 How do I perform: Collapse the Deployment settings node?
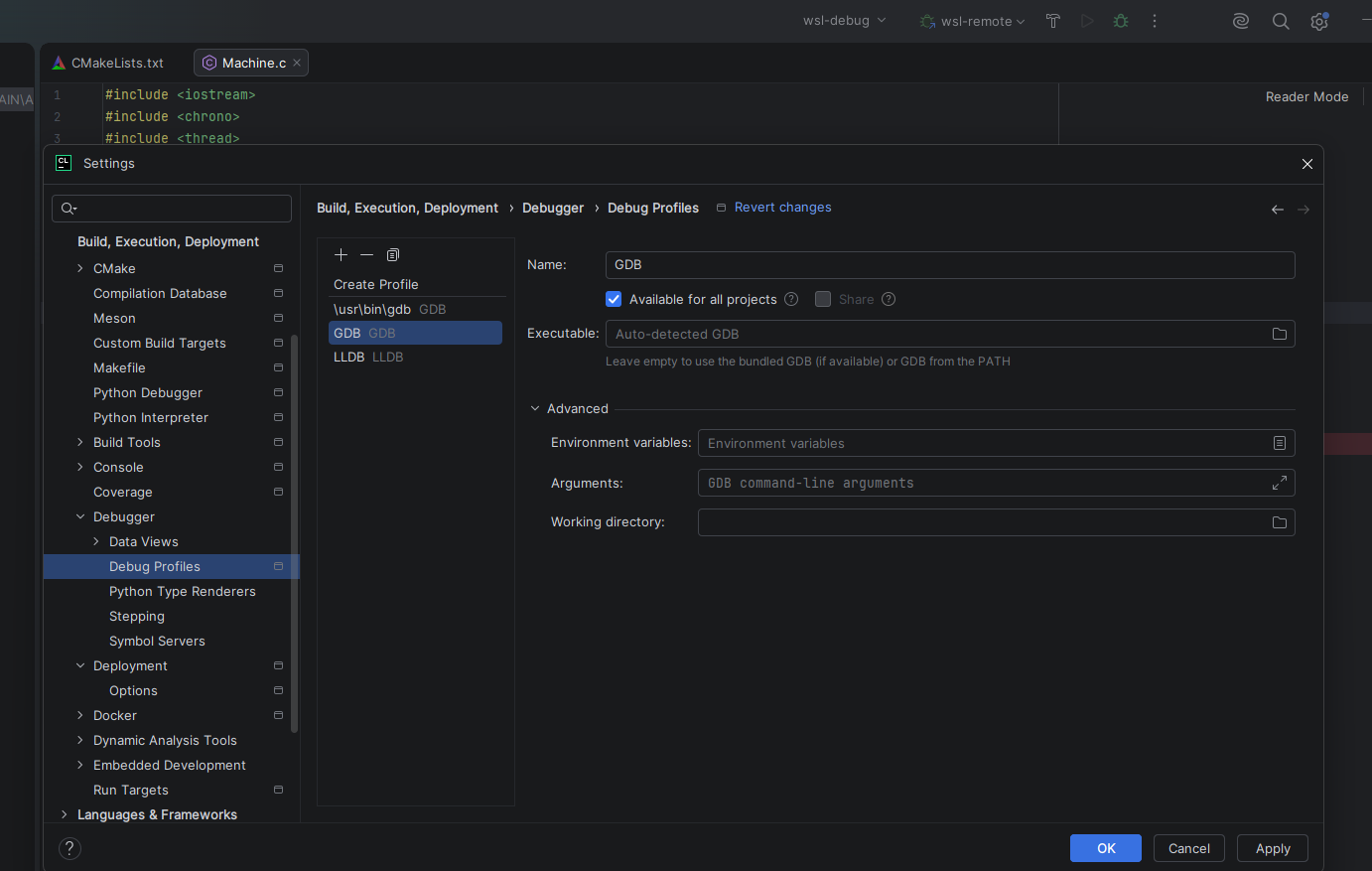pos(80,665)
